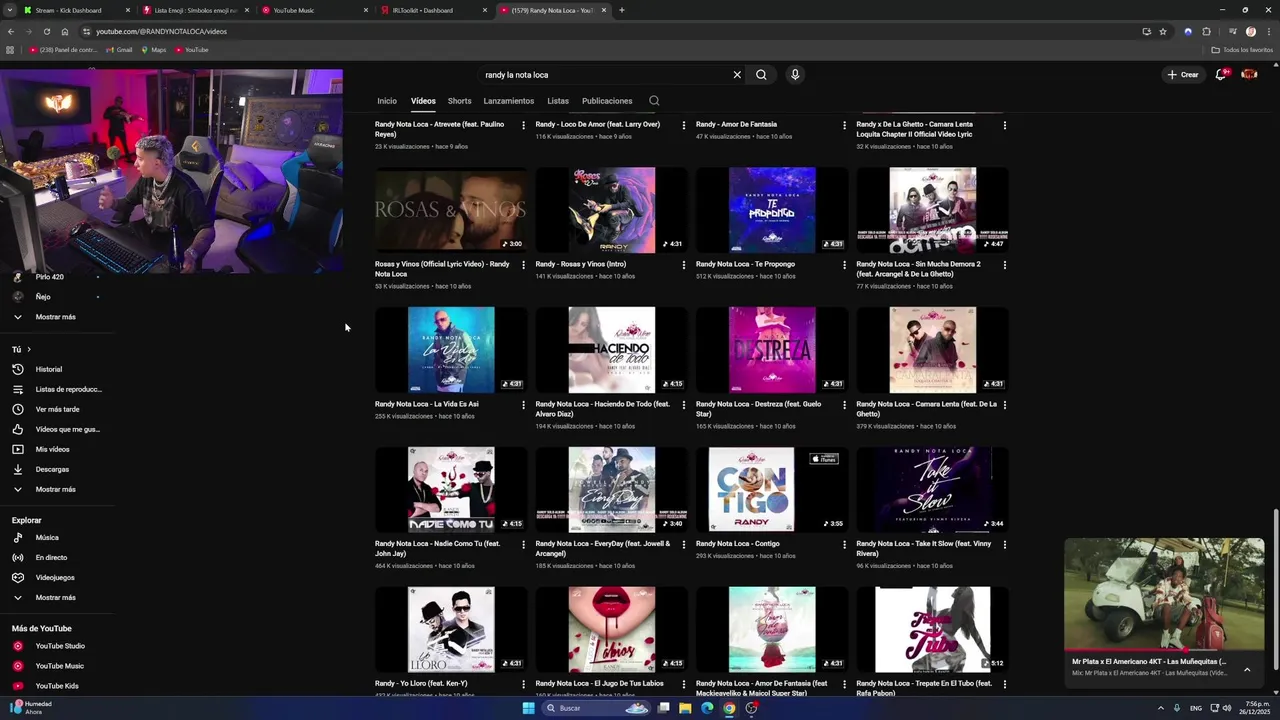This screenshot has height=720, width=1280.
Task: Open options menu for Contigo video
Action: click(x=844, y=545)
